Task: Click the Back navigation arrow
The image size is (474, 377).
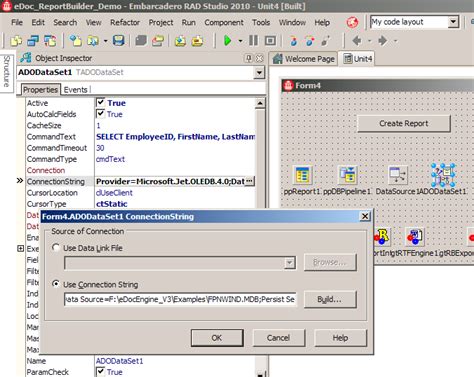Action: coord(357,41)
